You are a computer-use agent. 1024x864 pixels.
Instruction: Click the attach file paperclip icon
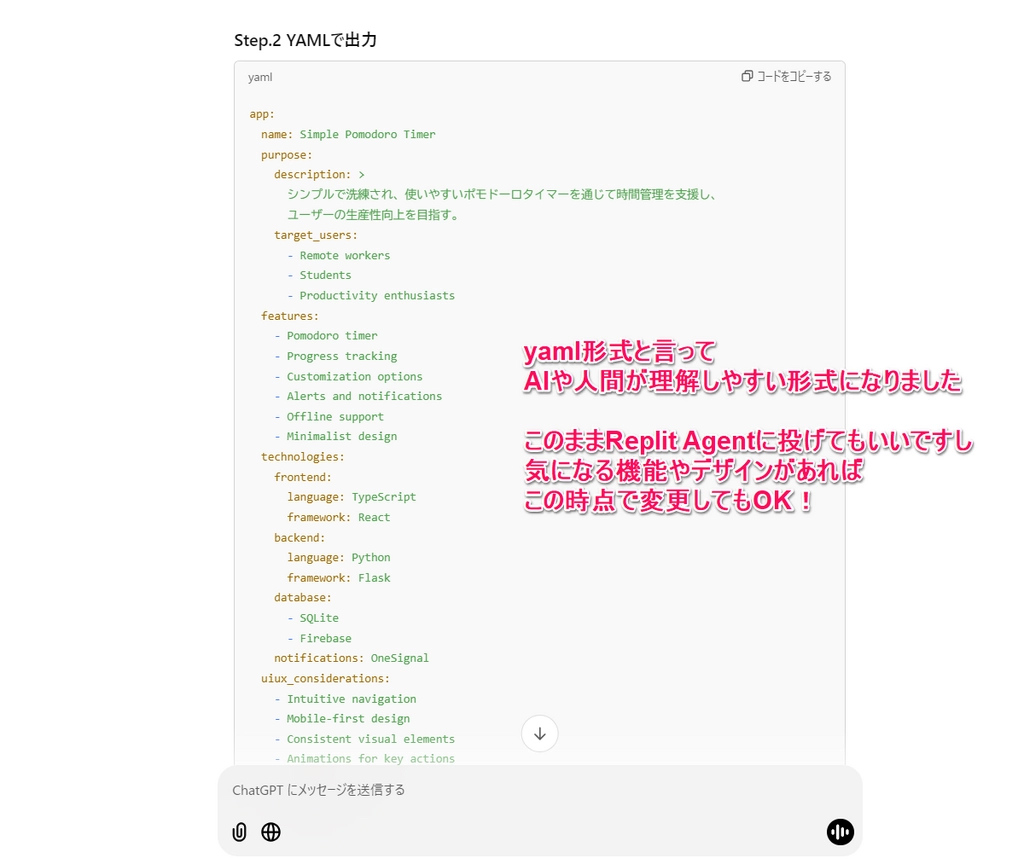(x=239, y=832)
